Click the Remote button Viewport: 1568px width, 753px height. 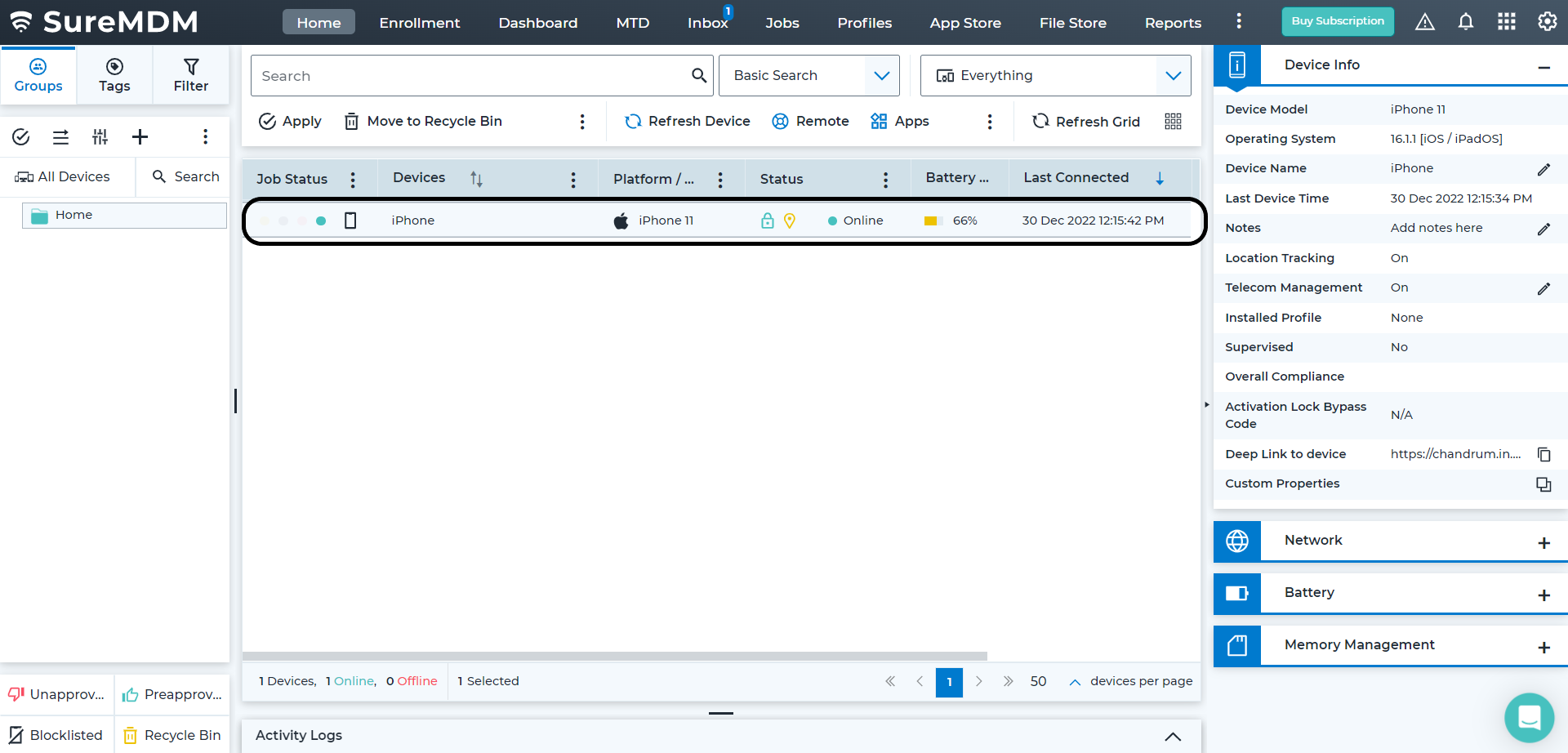pos(810,122)
